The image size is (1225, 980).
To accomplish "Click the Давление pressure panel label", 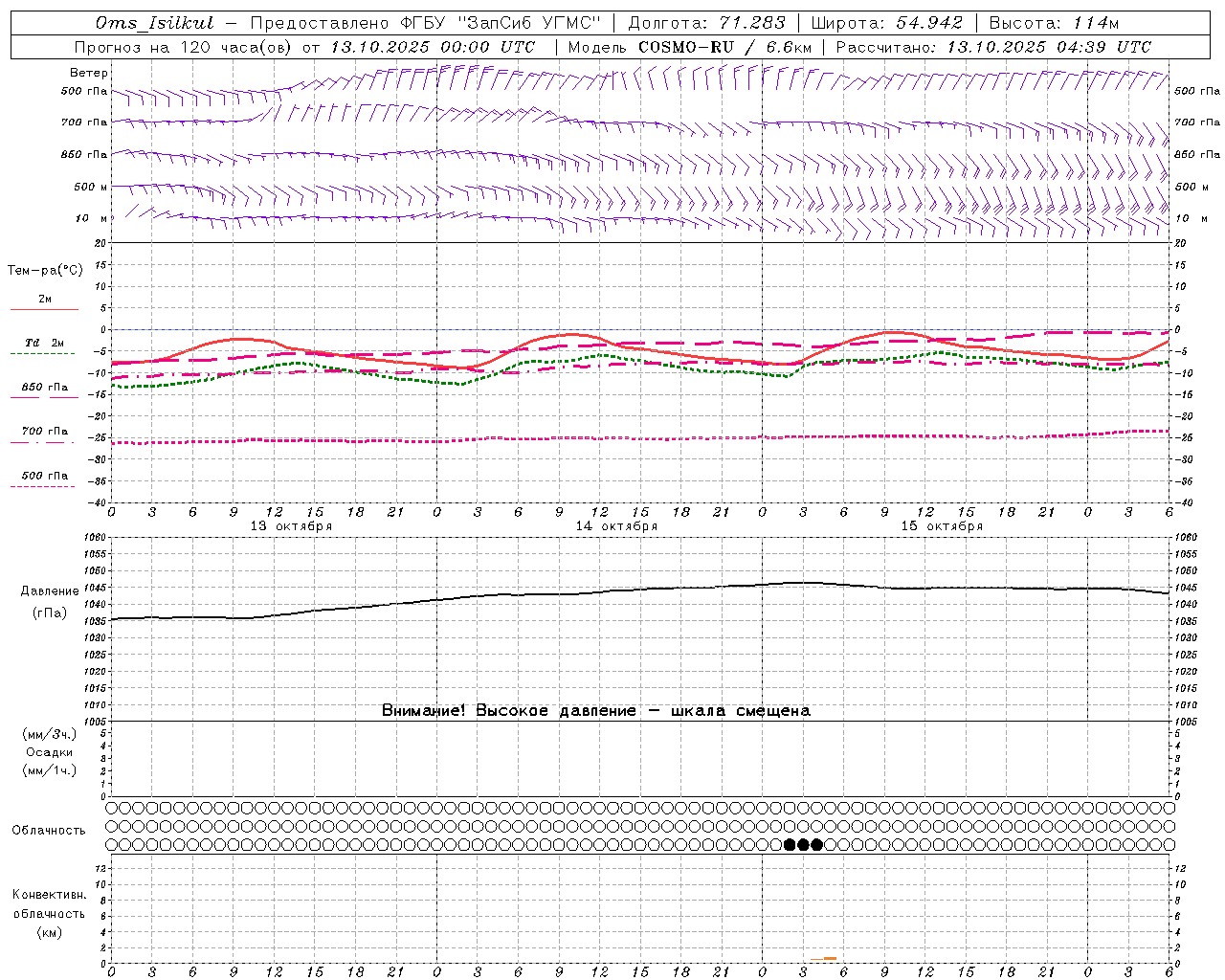I will [50, 591].
